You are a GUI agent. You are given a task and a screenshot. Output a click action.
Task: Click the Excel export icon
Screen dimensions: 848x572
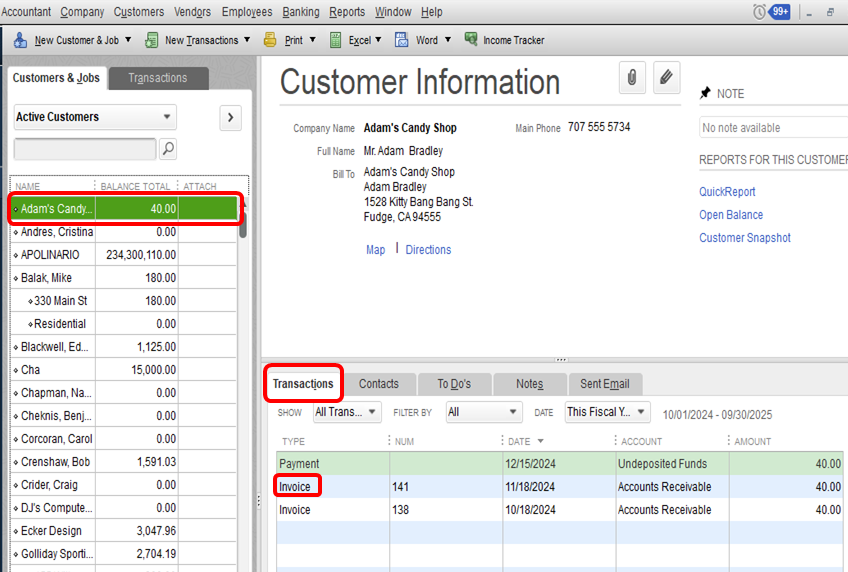coord(335,40)
